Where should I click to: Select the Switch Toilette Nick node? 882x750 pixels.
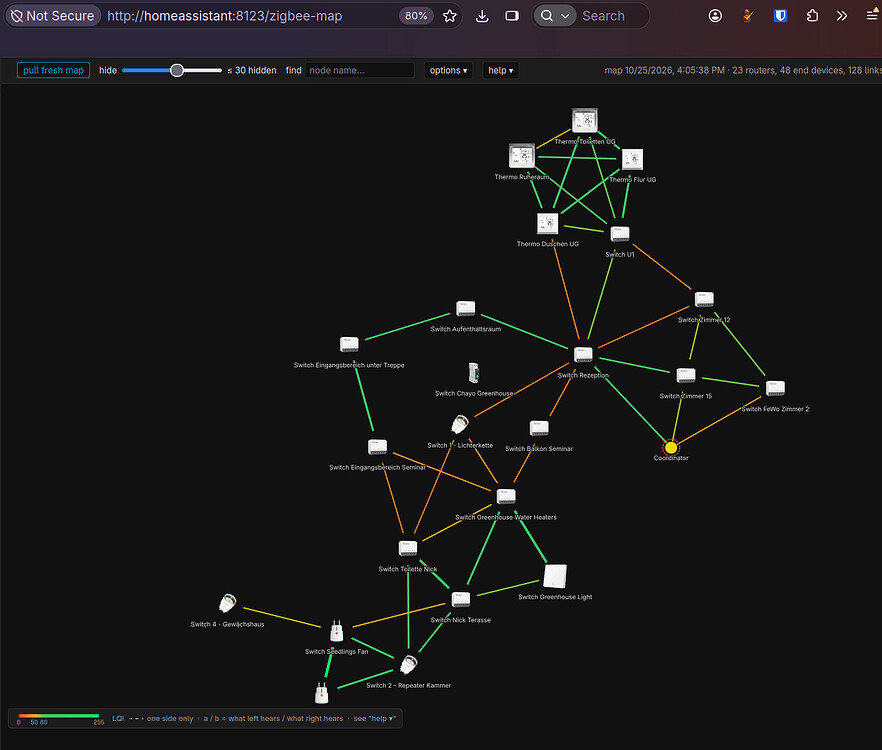coord(407,548)
